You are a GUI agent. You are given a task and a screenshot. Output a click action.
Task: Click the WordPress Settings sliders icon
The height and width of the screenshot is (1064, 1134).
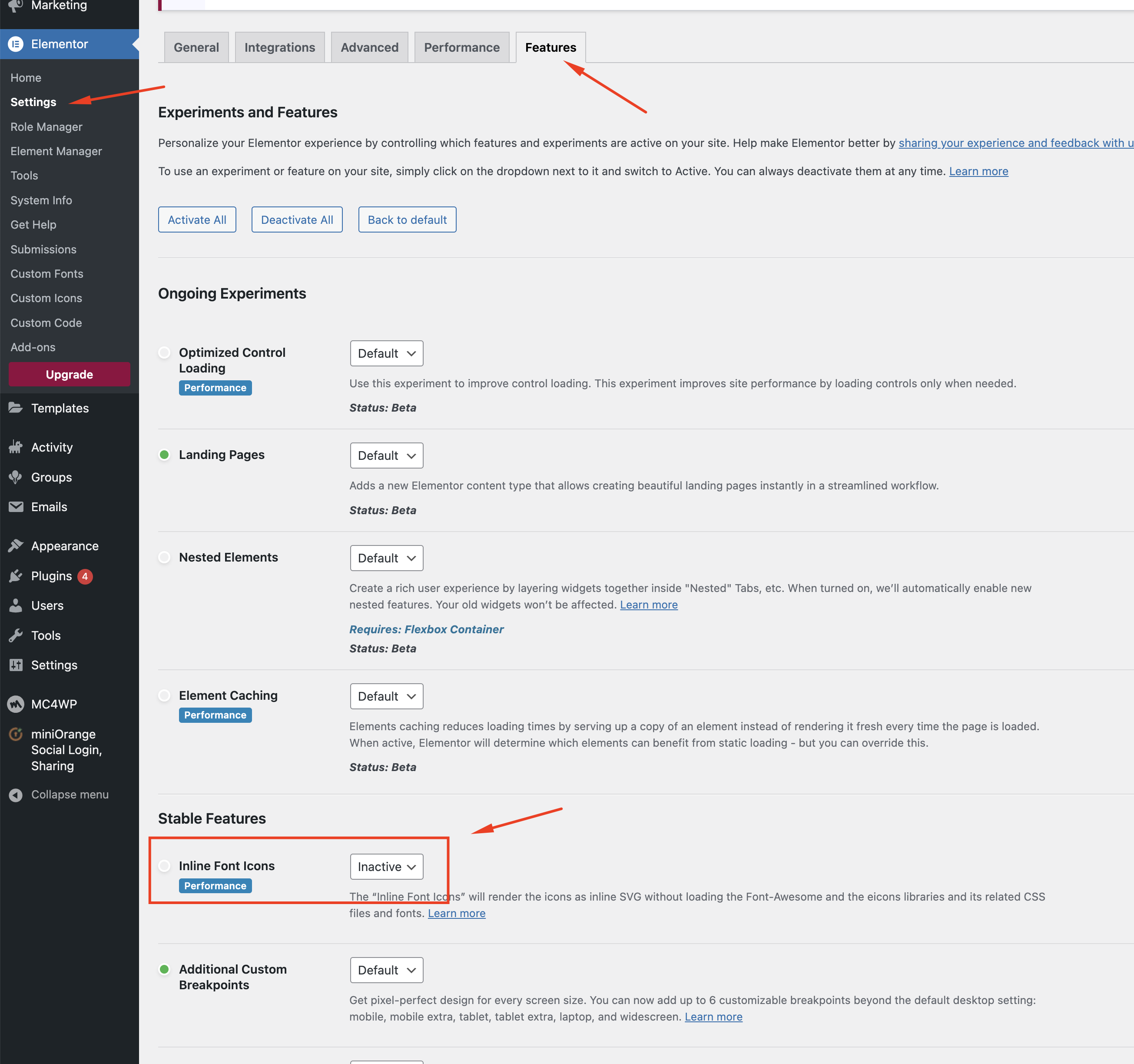tap(16, 665)
